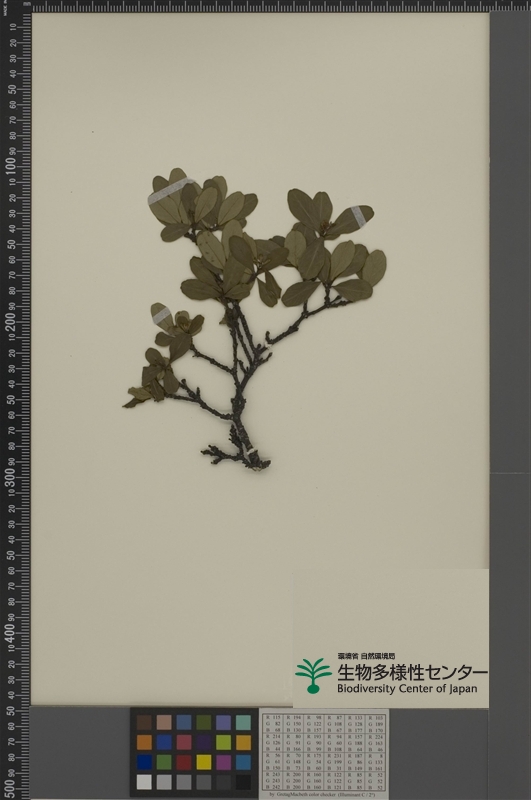Select the yellow patch in color checker
The height and width of the screenshot is (800, 531).
click(204, 762)
